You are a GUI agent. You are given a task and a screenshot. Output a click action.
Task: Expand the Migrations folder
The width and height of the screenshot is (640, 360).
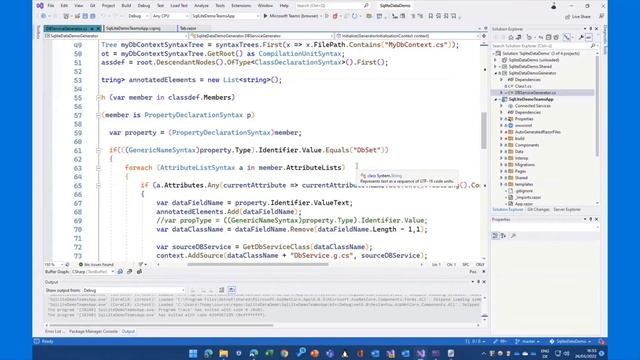(x=502, y=164)
